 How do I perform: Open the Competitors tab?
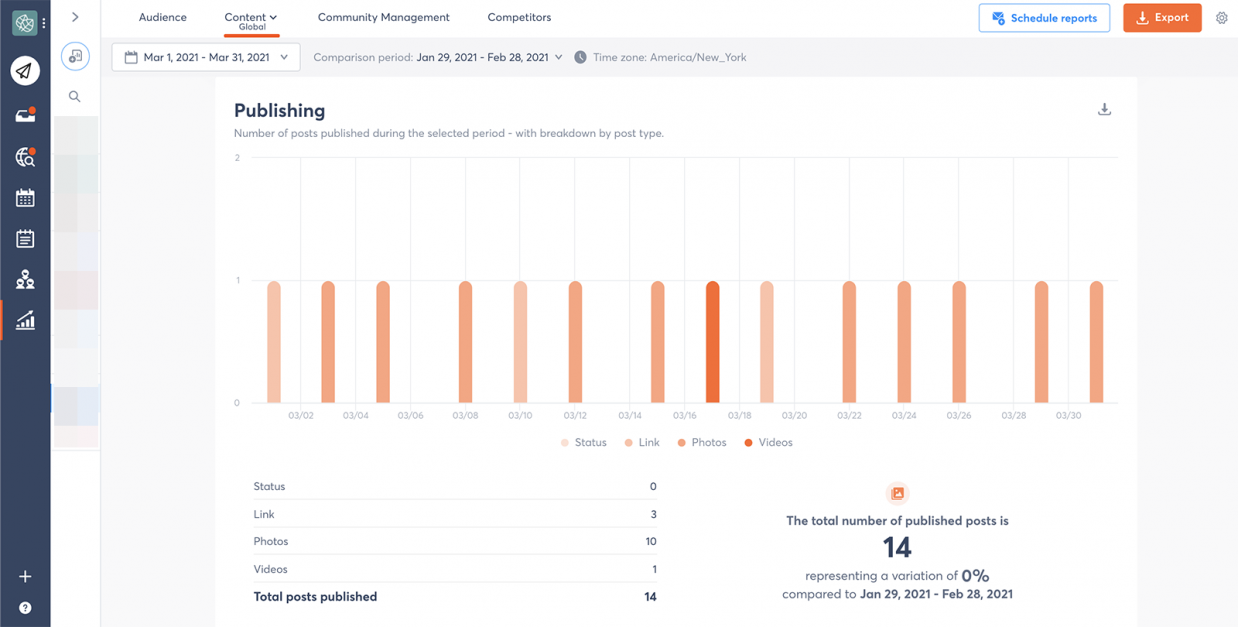(x=519, y=17)
